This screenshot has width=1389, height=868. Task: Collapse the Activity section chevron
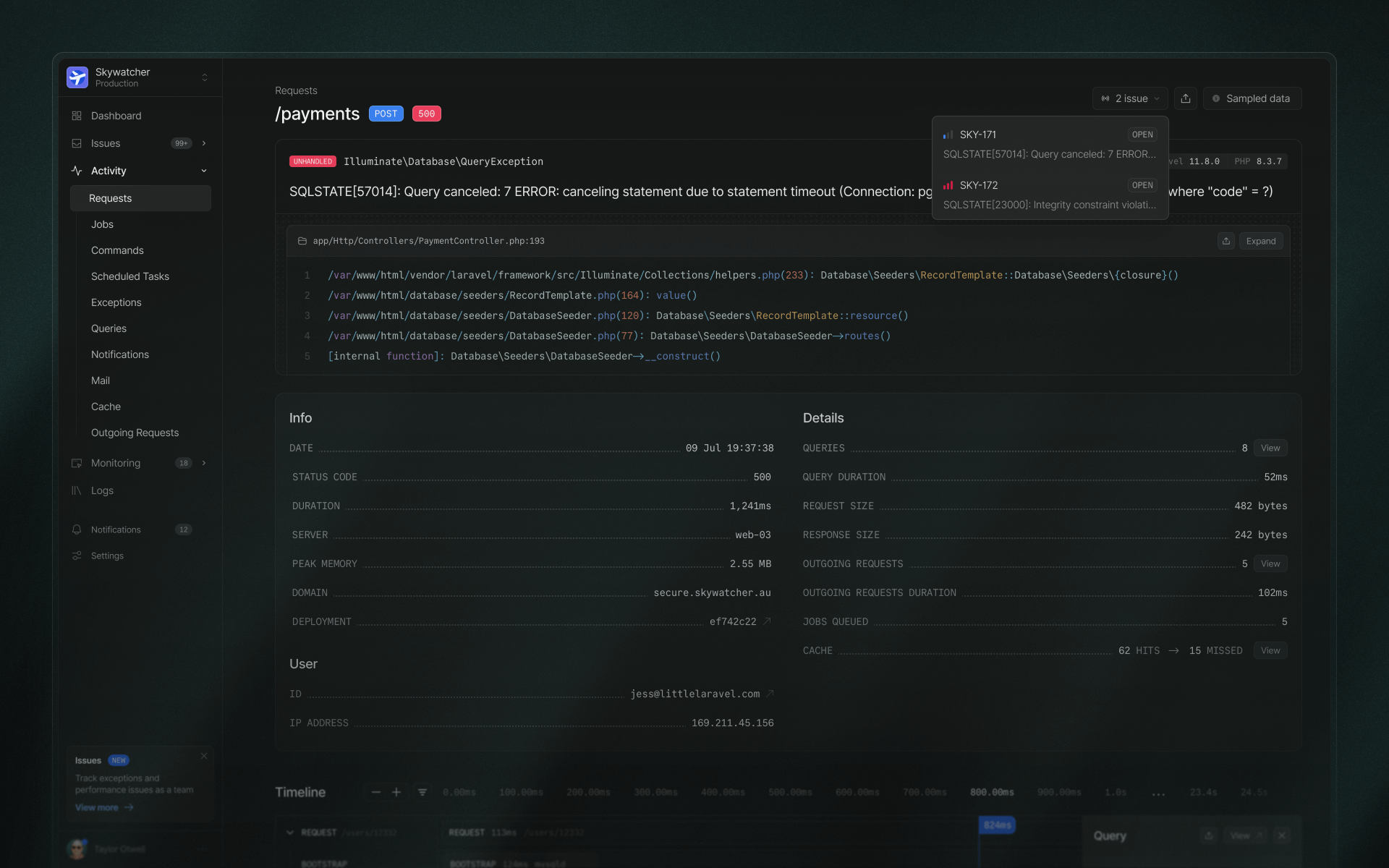(x=204, y=171)
